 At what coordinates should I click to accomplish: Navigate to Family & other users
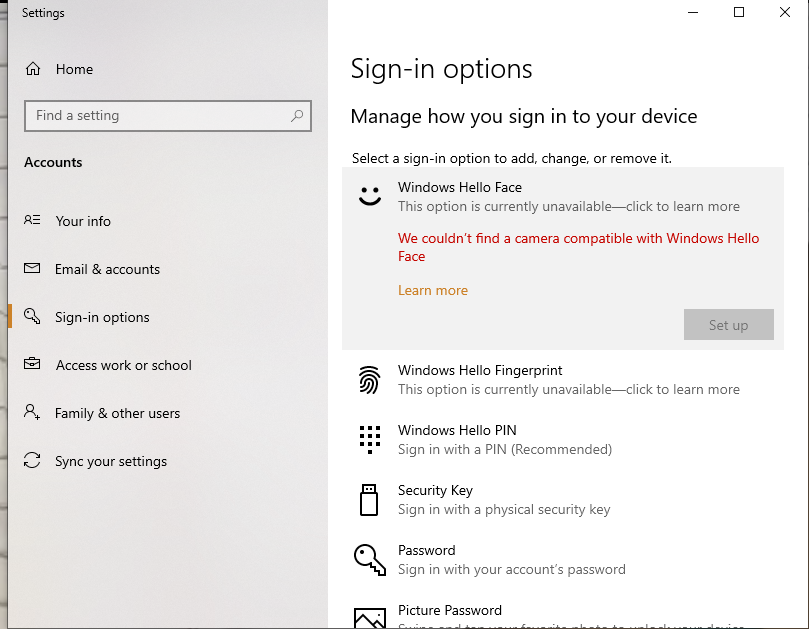(x=168, y=413)
